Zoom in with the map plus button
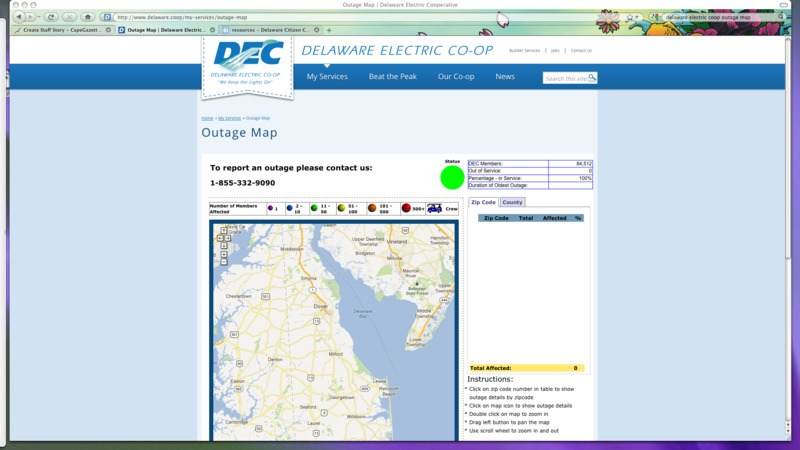 224,254
